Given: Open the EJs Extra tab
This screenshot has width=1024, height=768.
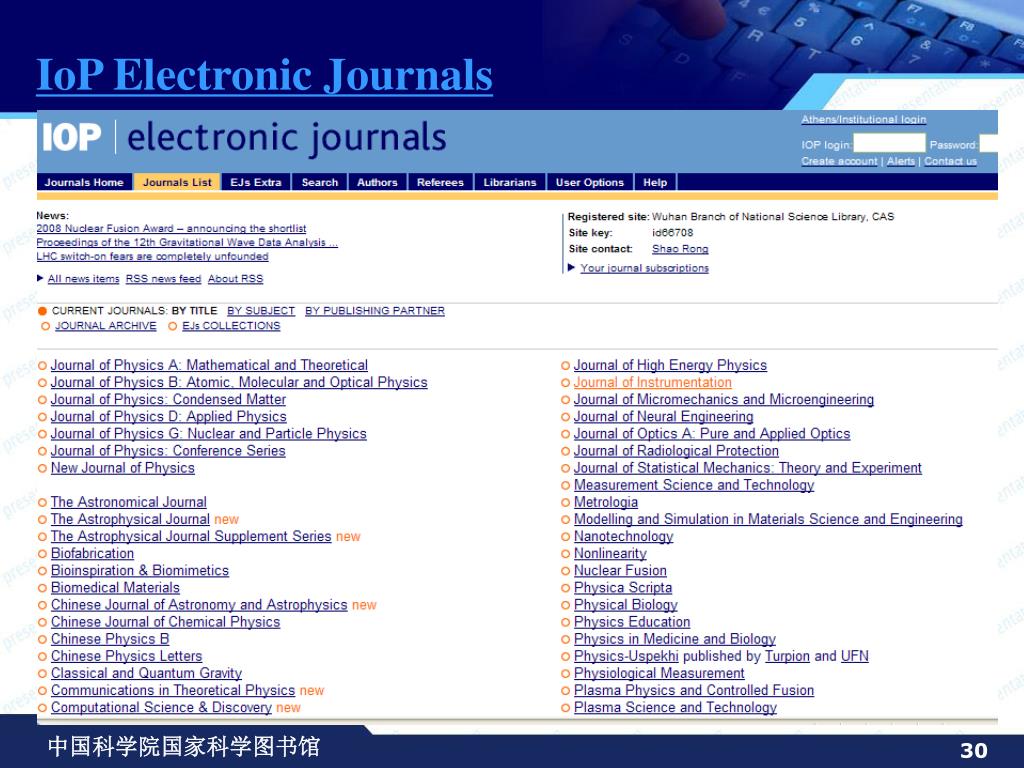Looking at the screenshot, I should click(x=256, y=182).
